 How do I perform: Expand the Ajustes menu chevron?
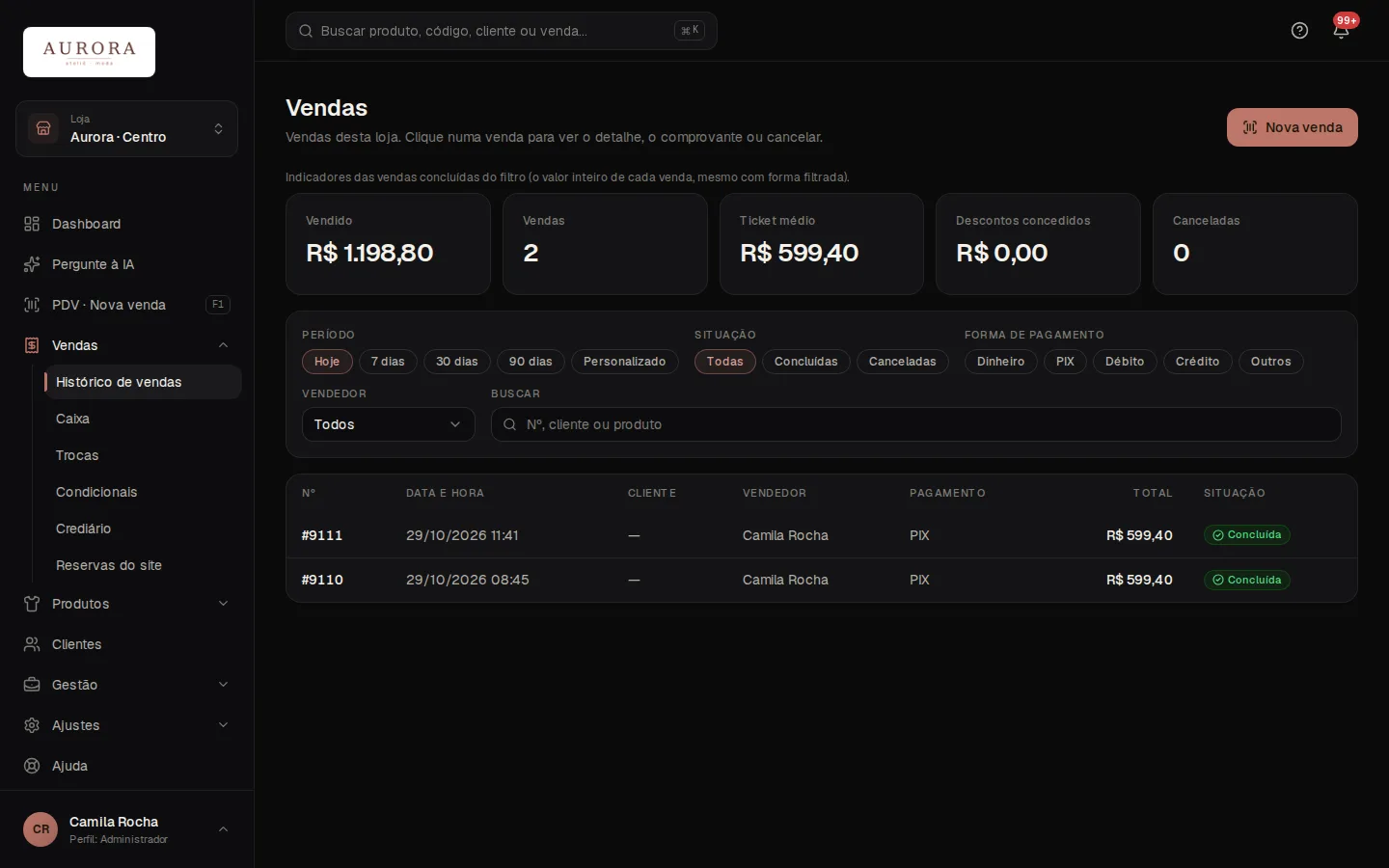coord(223,725)
